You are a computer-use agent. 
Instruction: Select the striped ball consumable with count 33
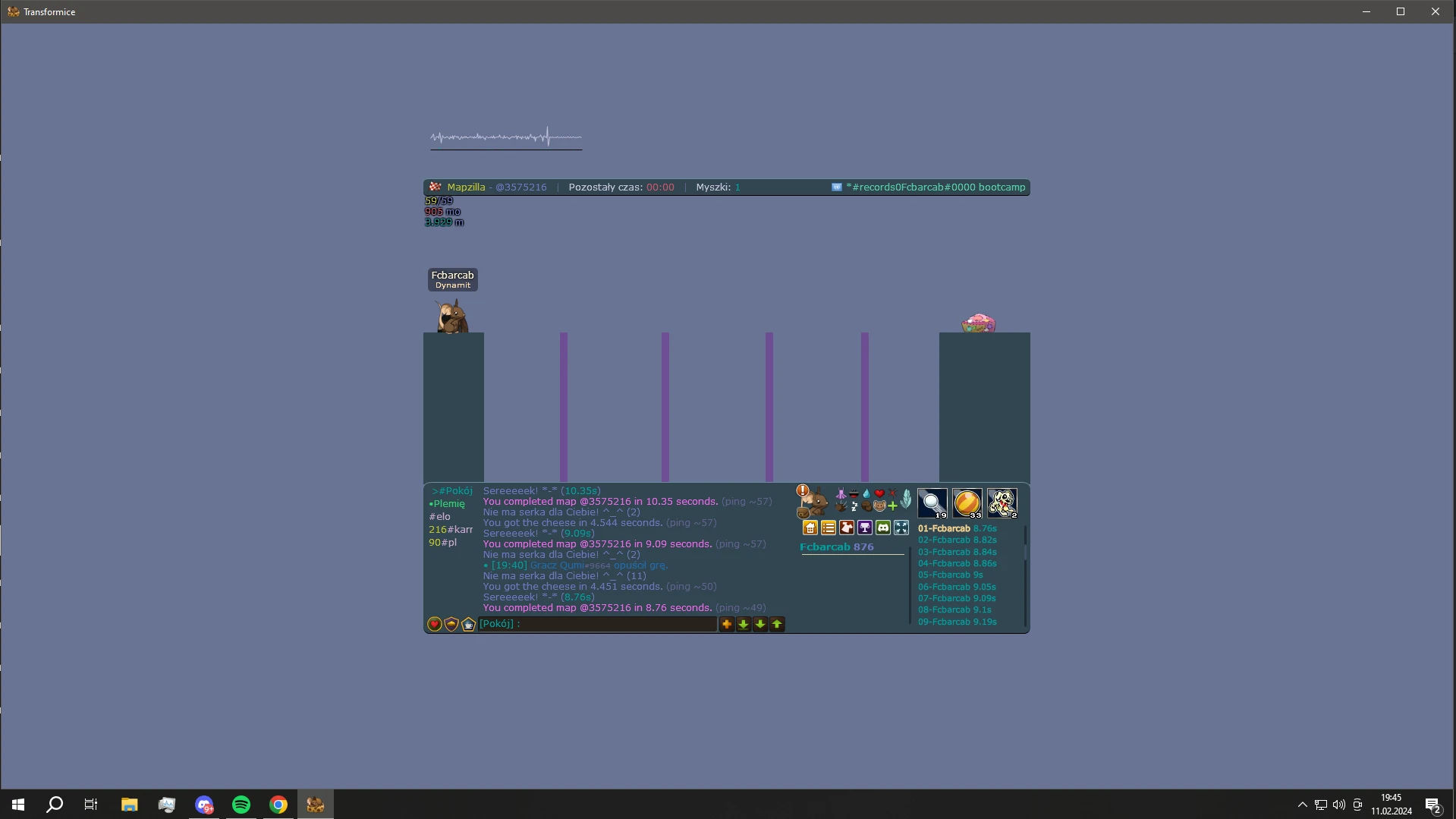tap(967, 503)
